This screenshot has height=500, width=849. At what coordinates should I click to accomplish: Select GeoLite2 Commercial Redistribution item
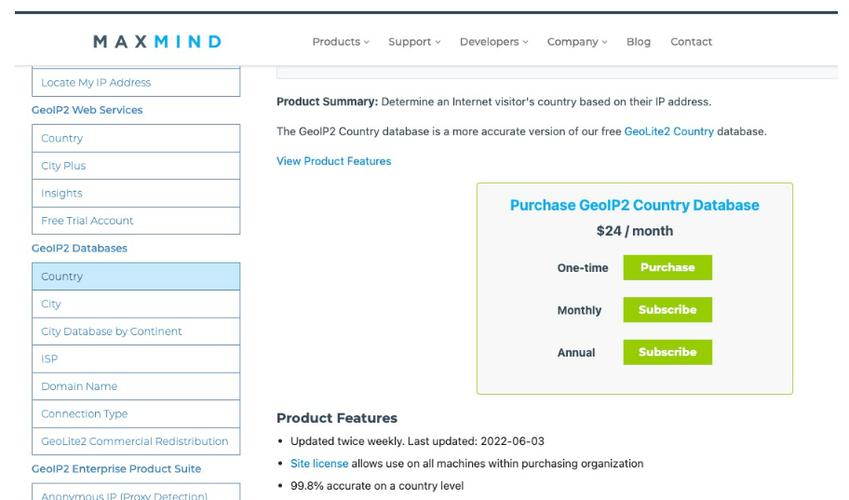[136, 441]
